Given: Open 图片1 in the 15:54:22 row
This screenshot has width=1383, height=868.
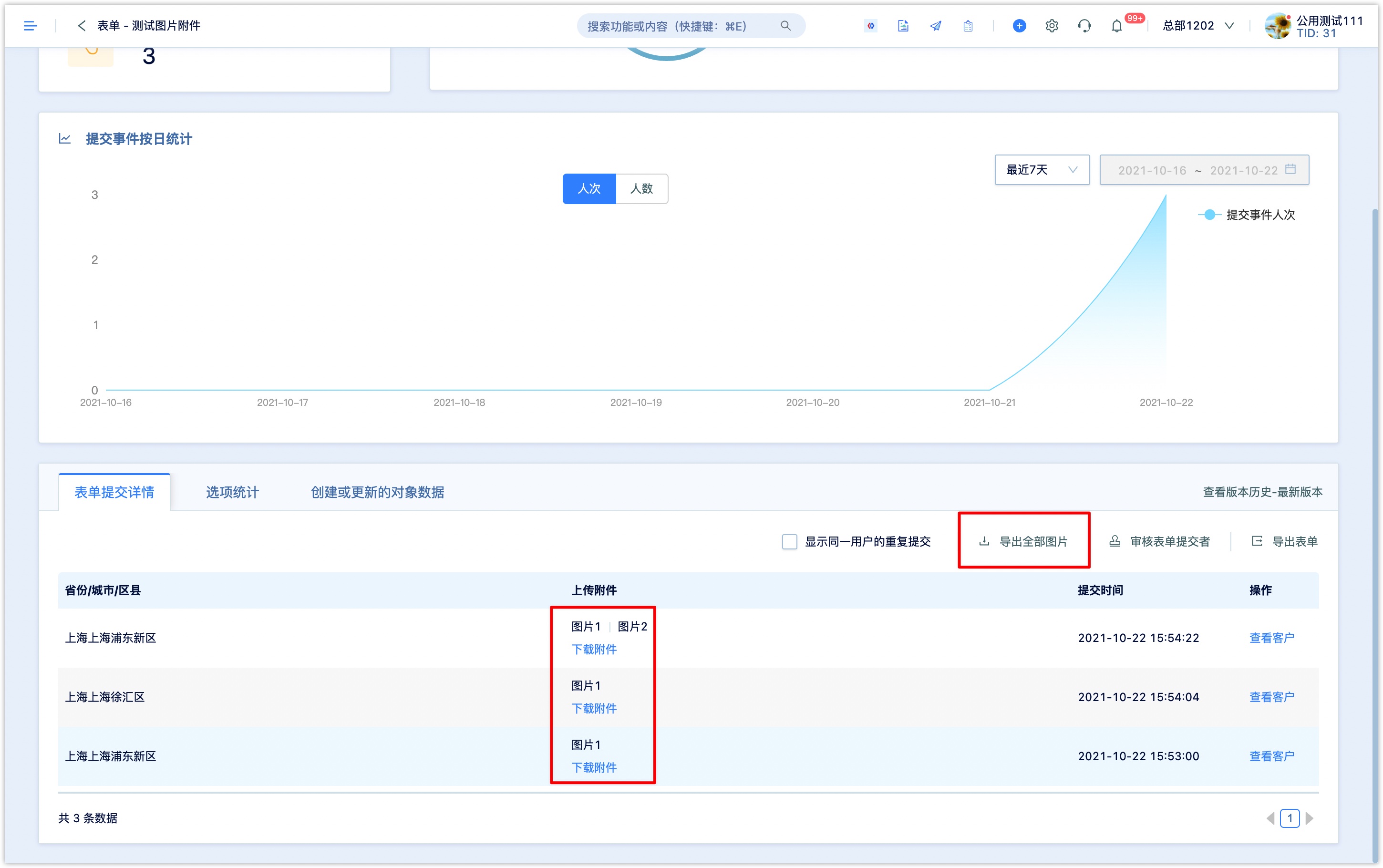Looking at the screenshot, I should (x=586, y=626).
